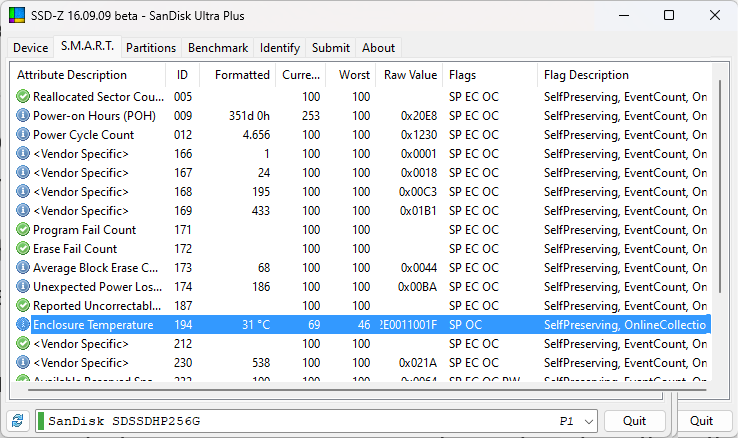Click the refresh icon at bottom left
738x438 pixels.
17,421
